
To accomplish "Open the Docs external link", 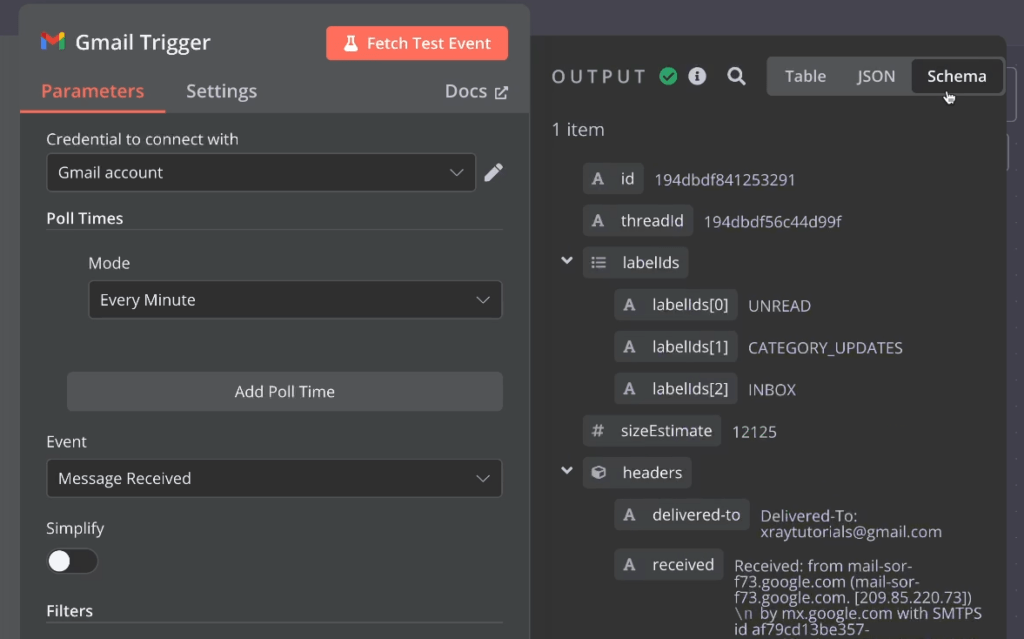I will pyautogui.click(x=476, y=91).
